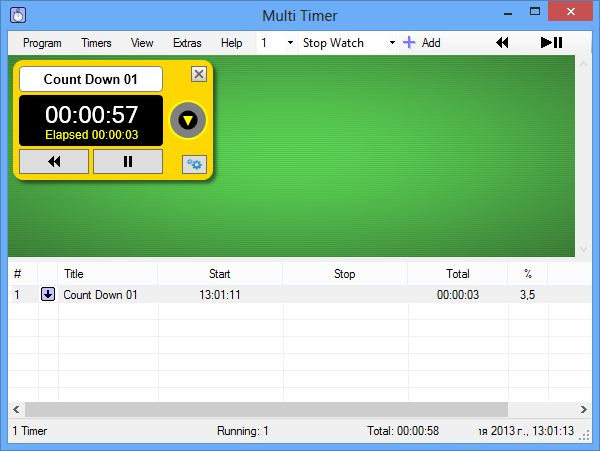The image size is (600, 451).
Task: Minimize the Multi Timer window
Action: tap(508, 13)
